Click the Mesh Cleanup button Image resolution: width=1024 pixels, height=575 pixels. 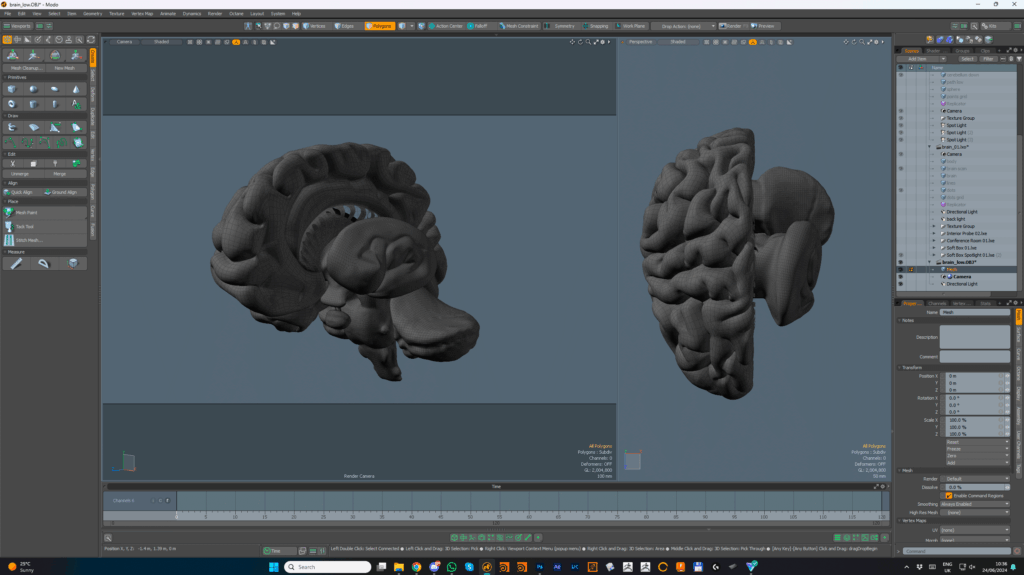coord(25,68)
